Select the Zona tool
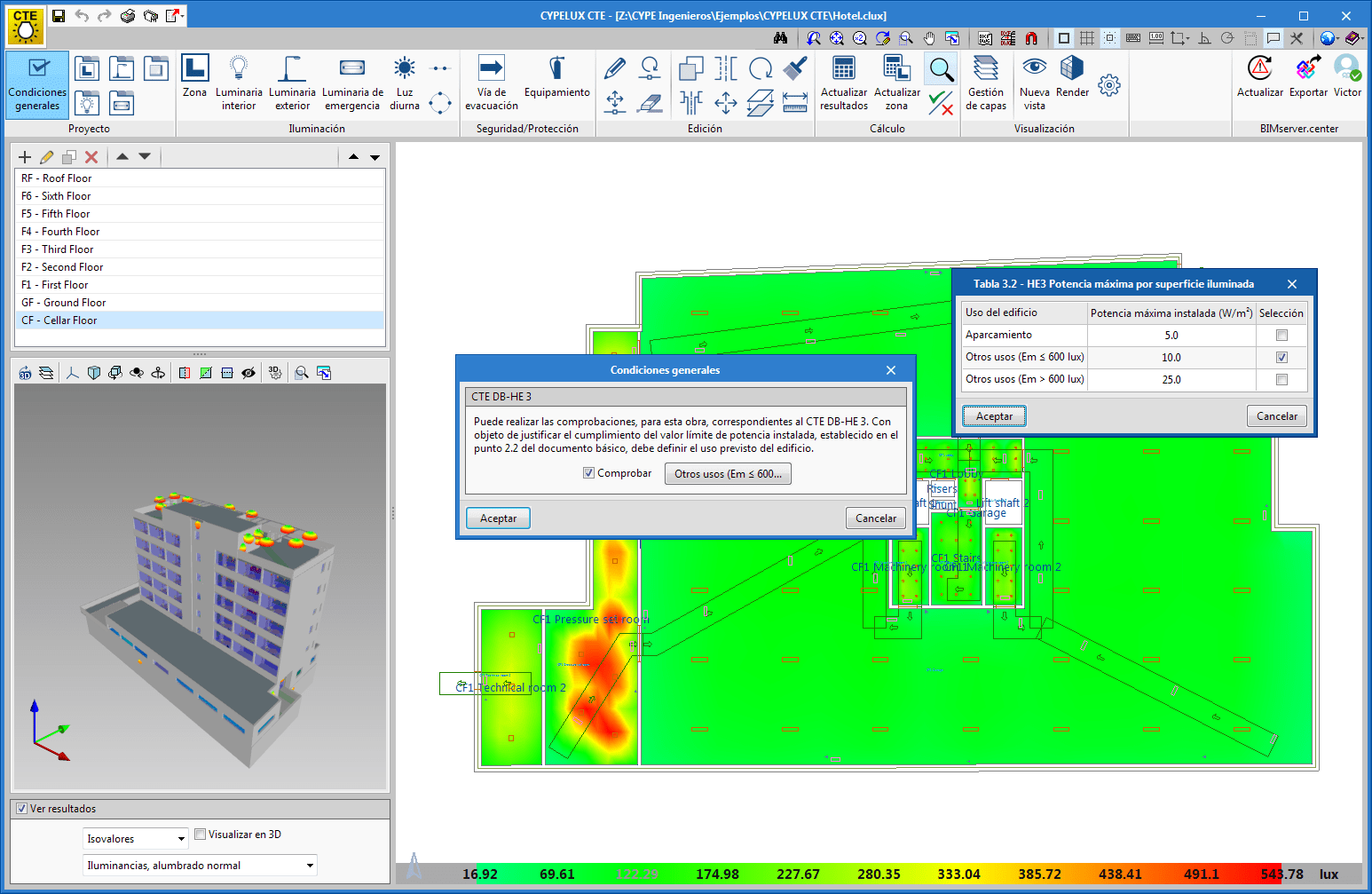This screenshot has height=894, width=1372. (x=194, y=76)
